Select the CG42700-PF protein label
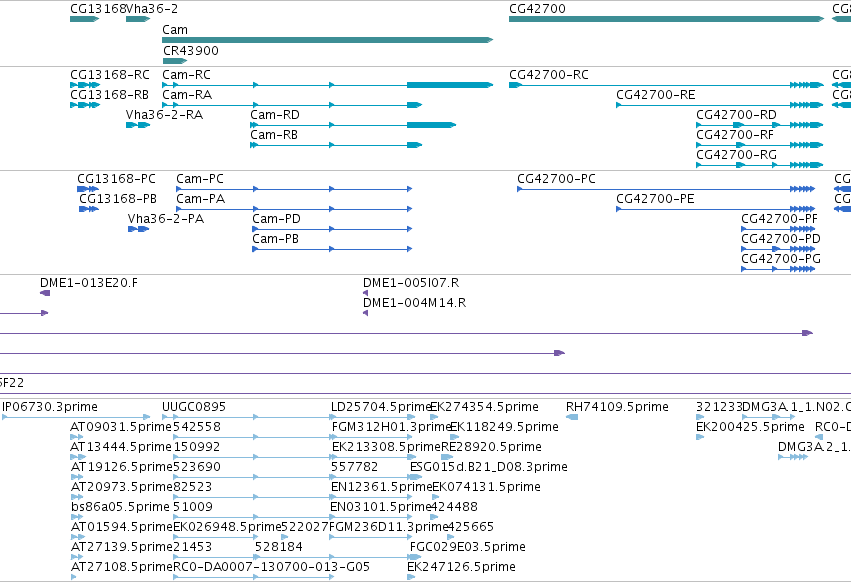This screenshot has height=582, width=851. (x=779, y=219)
